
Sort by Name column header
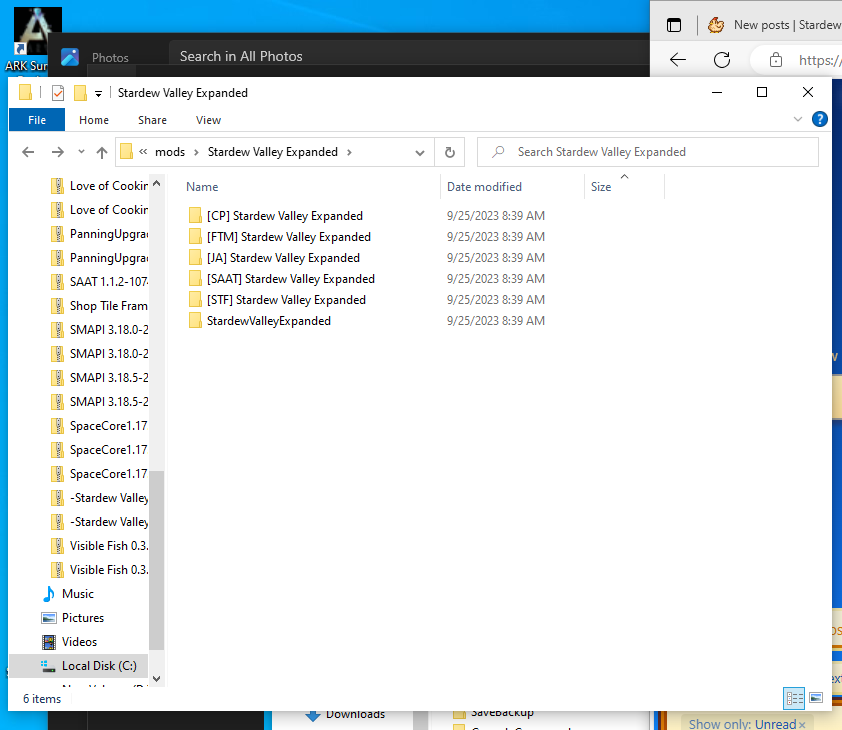202,187
